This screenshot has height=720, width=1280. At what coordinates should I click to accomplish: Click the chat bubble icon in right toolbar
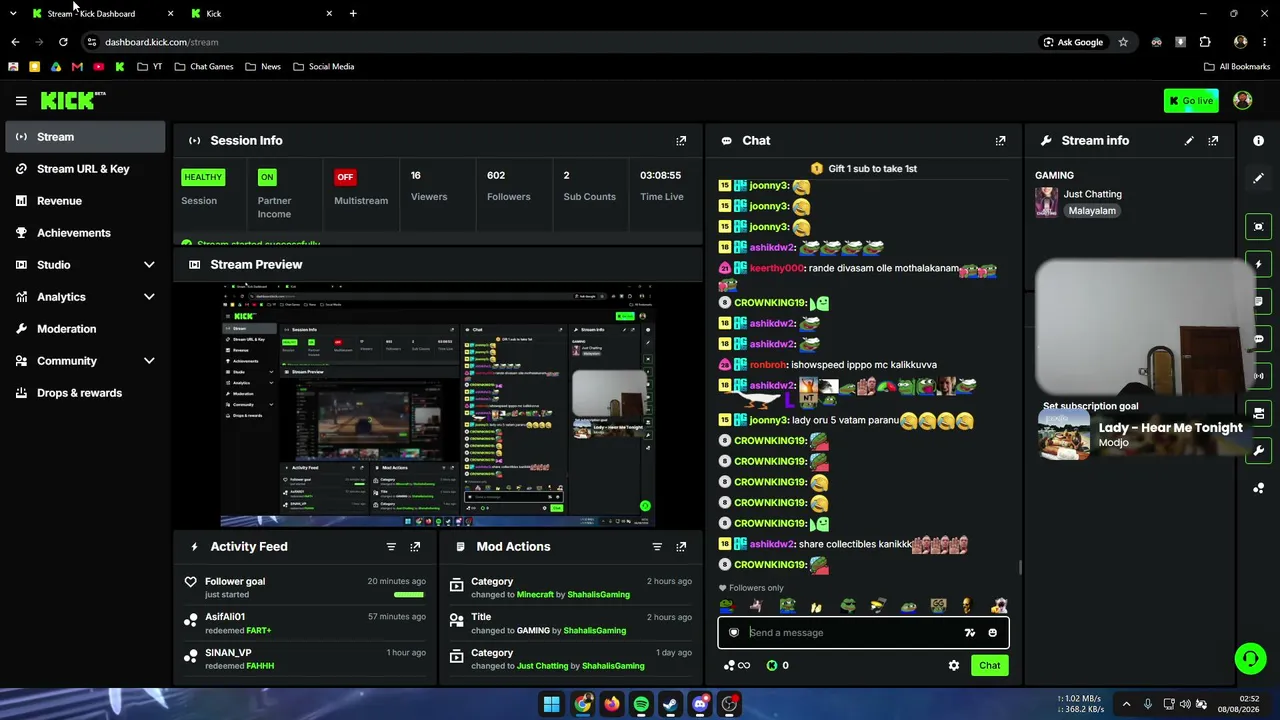point(1258,339)
